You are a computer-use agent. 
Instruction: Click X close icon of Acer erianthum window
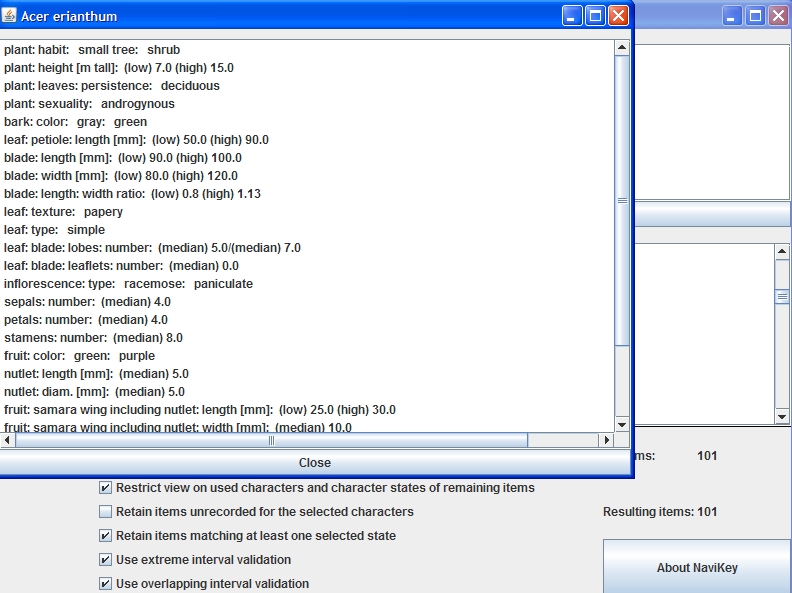pos(618,16)
